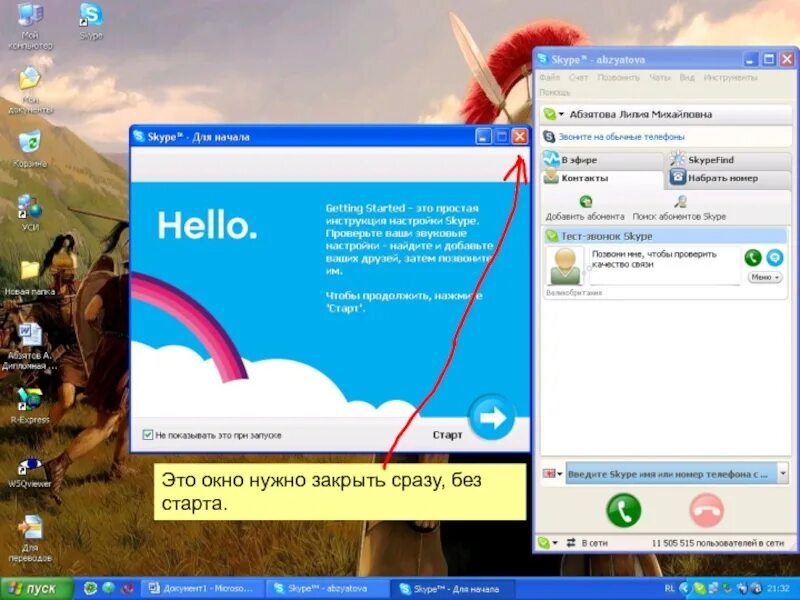Screen dimensions: 800x600
Task: Open My Computer desktop icon
Action: (31, 26)
